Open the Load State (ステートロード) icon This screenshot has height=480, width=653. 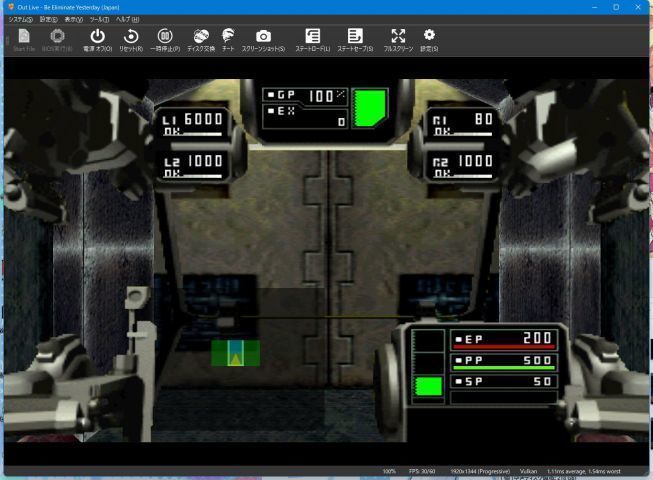pos(312,40)
